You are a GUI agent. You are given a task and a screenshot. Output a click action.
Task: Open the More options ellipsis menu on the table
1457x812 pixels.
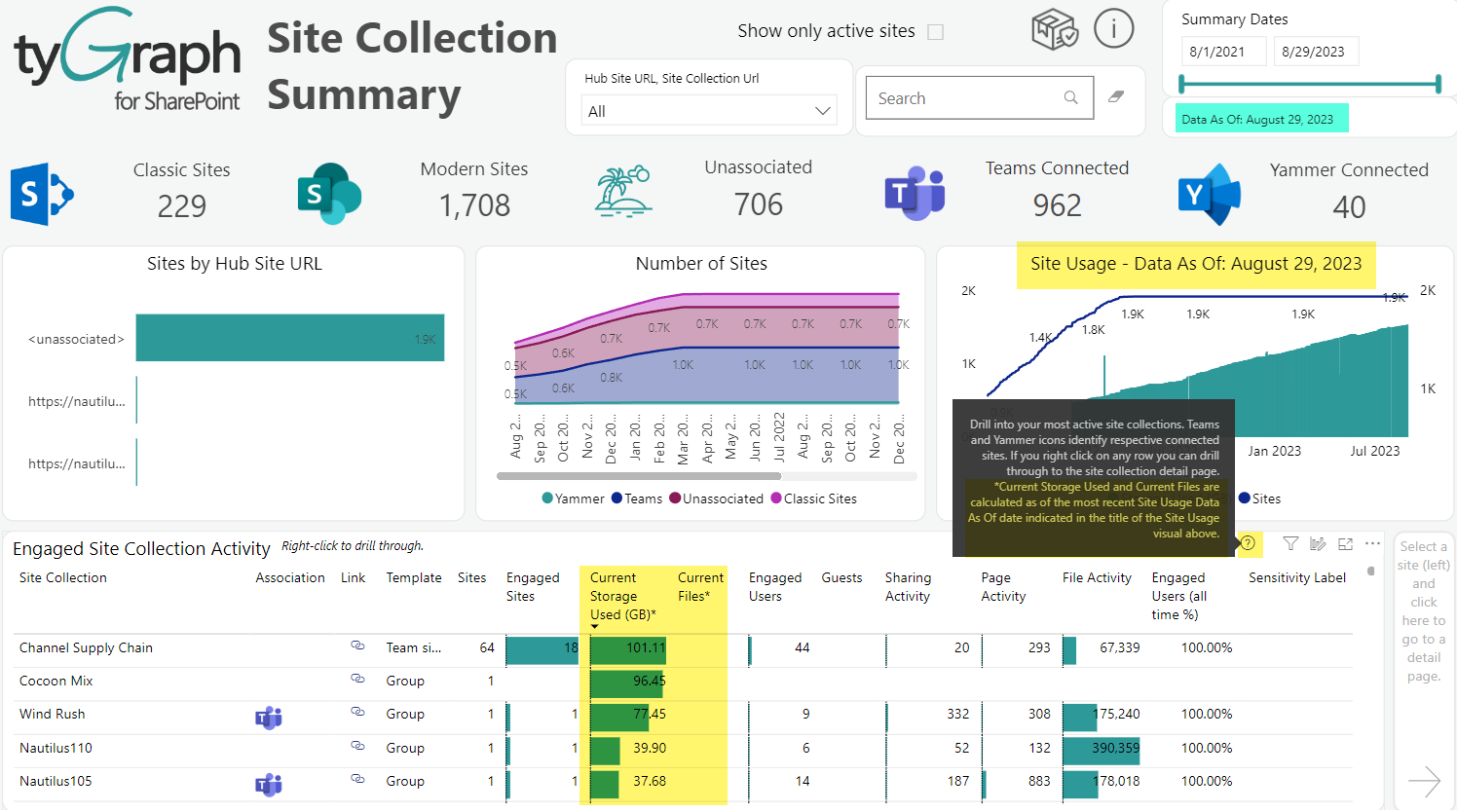pyautogui.click(x=1372, y=543)
